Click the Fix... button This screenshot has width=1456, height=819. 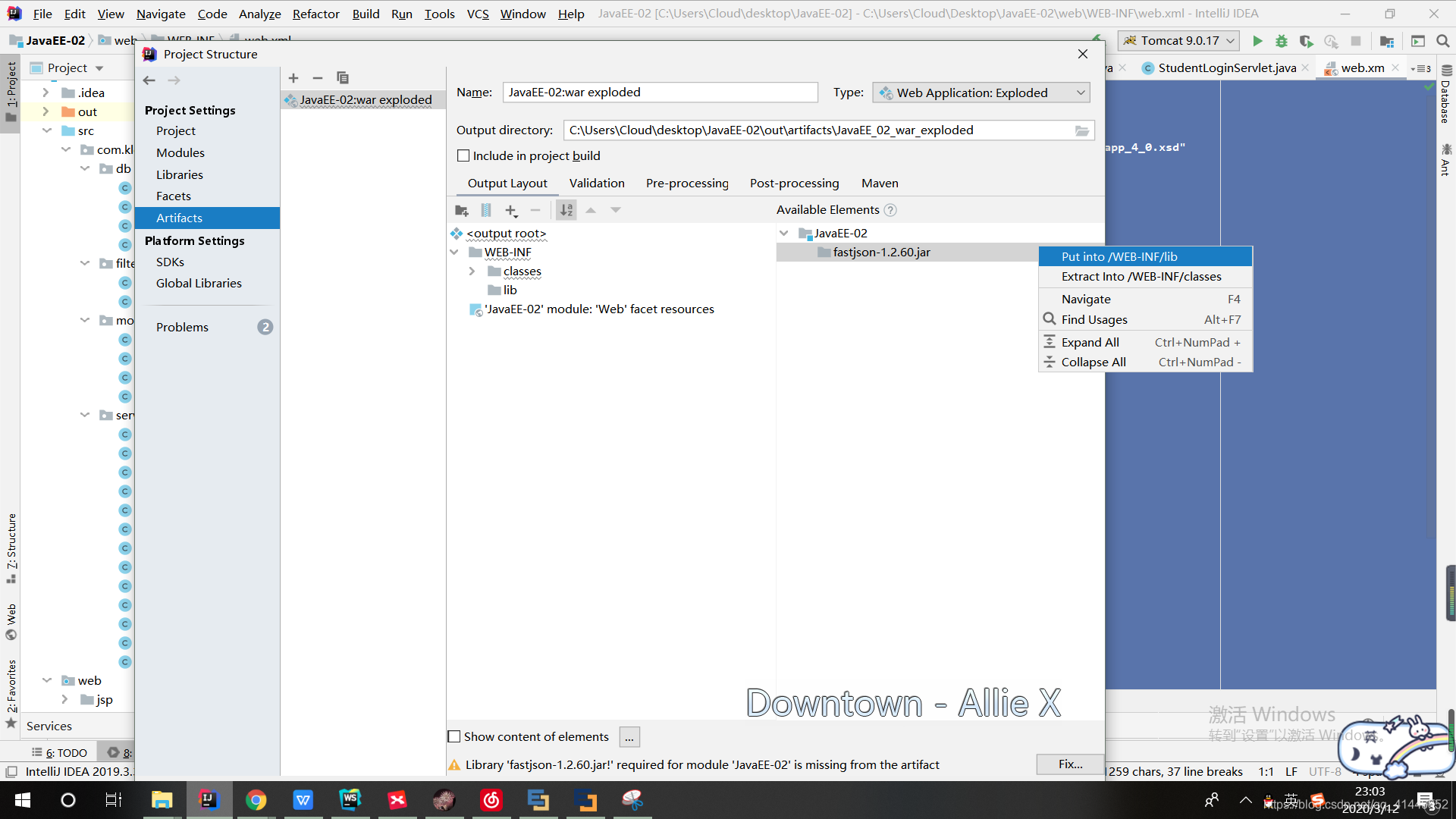pyautogui.click(x=1070, y=764)
